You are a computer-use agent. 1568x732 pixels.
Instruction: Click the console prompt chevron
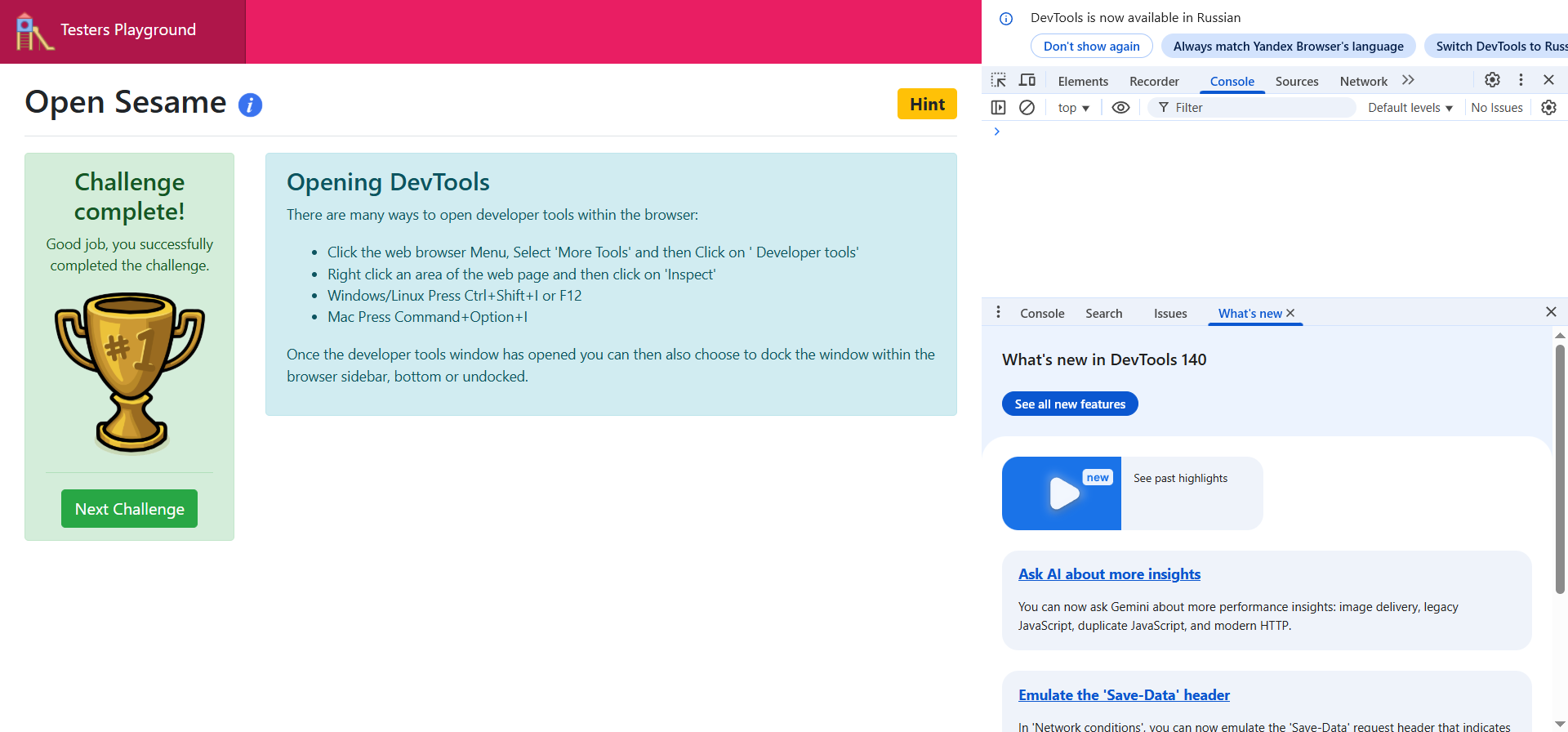996,132
